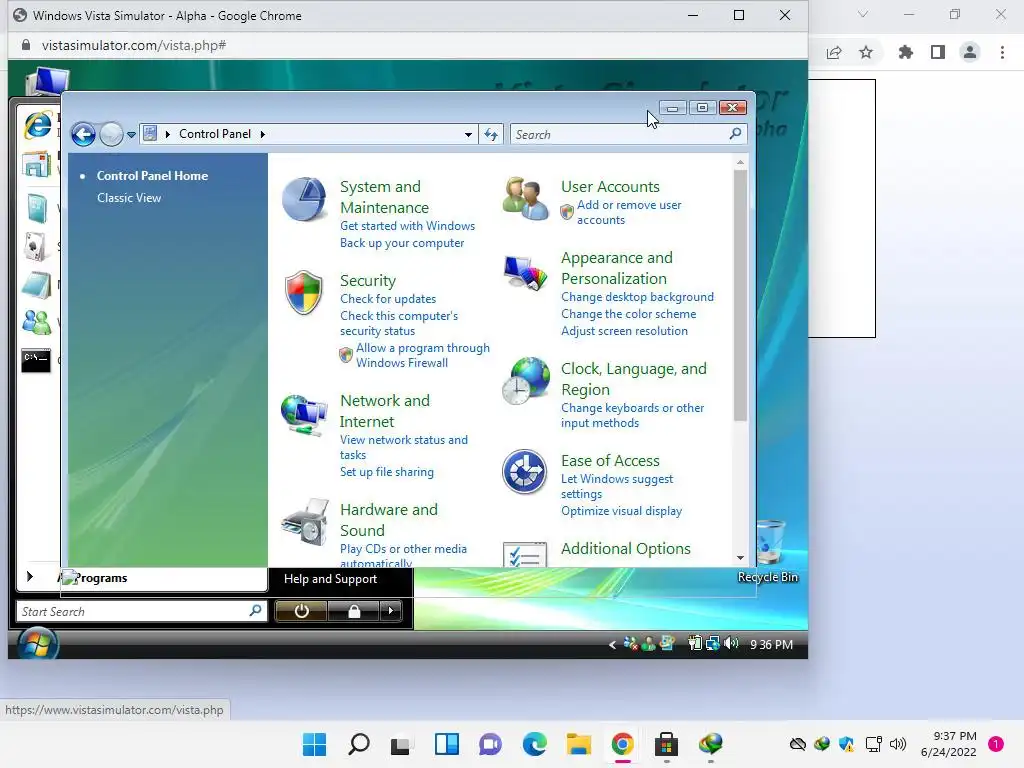Click the Network and Internet globe icon
1024x768 pixels.
pos(304,414)
